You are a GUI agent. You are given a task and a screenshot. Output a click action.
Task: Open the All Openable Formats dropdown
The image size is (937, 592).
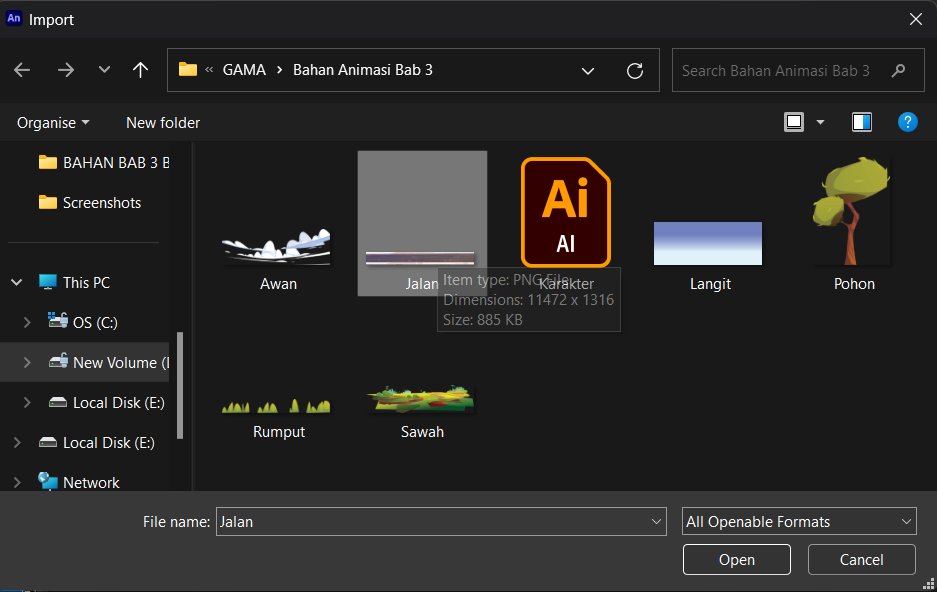(x=799, y=522)
